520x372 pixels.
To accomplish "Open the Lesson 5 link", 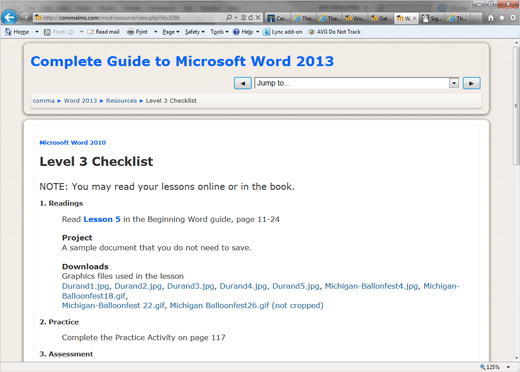I will click(102, 219).
